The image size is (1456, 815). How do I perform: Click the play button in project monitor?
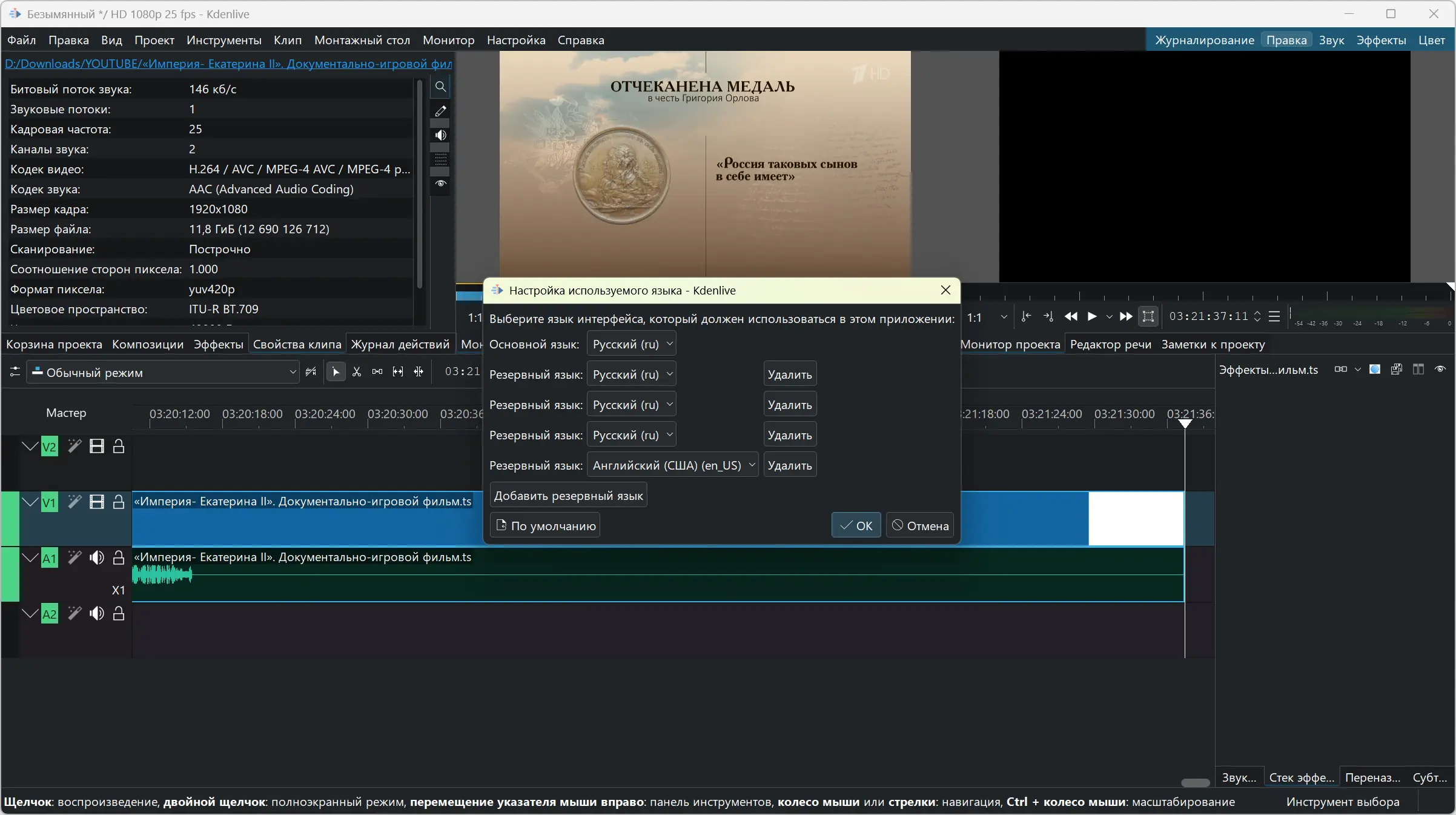pos(1092,316)
